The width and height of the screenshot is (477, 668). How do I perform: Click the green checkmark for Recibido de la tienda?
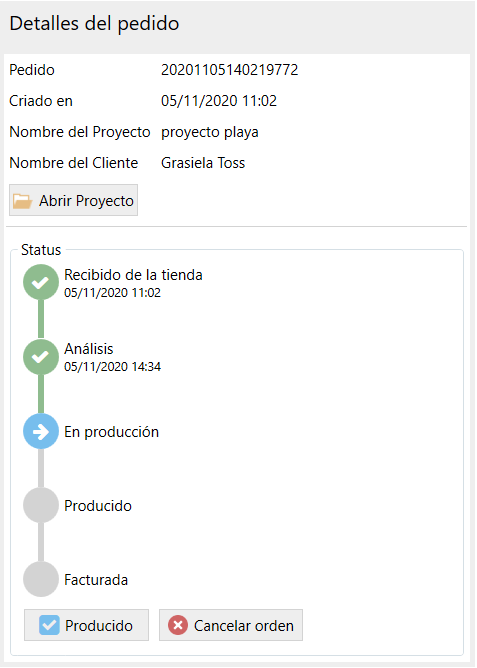click(41, 282)
